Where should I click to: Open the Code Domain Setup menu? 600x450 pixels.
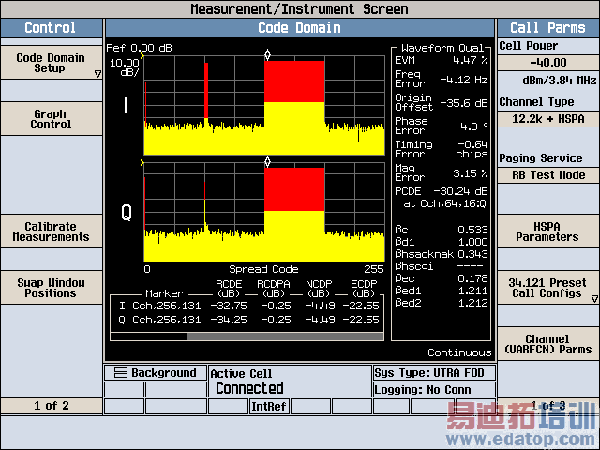coord(51,63)
